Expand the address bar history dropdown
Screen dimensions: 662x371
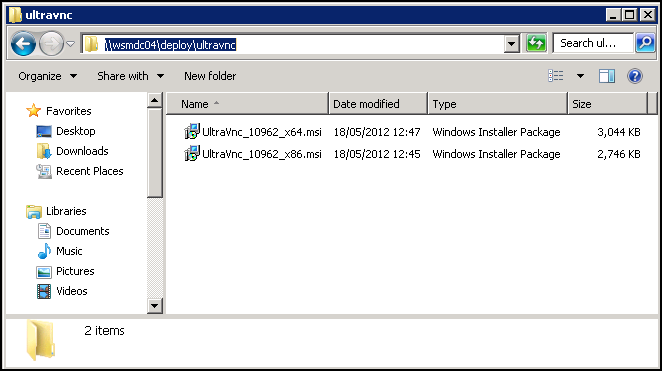pos(511,44)
